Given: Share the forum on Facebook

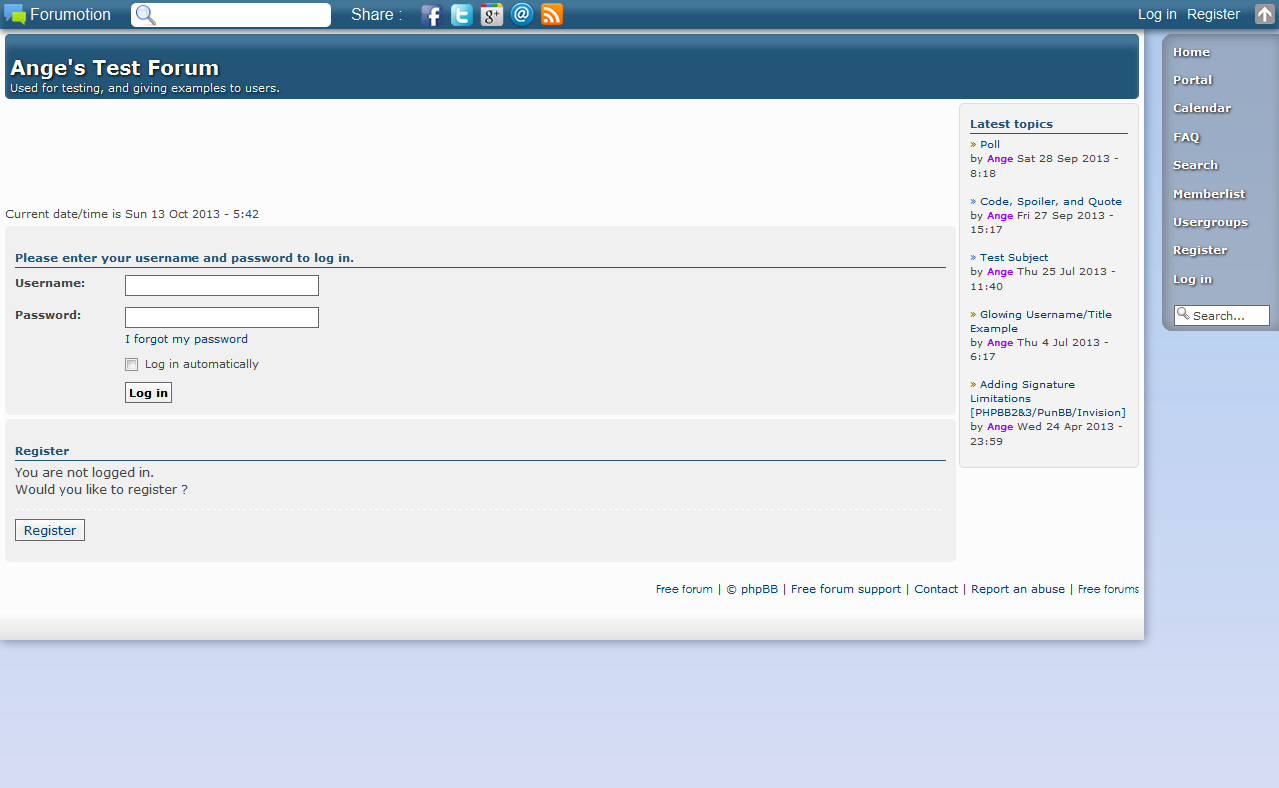Looking at the screenshot, I should click(x=431, y=15).
